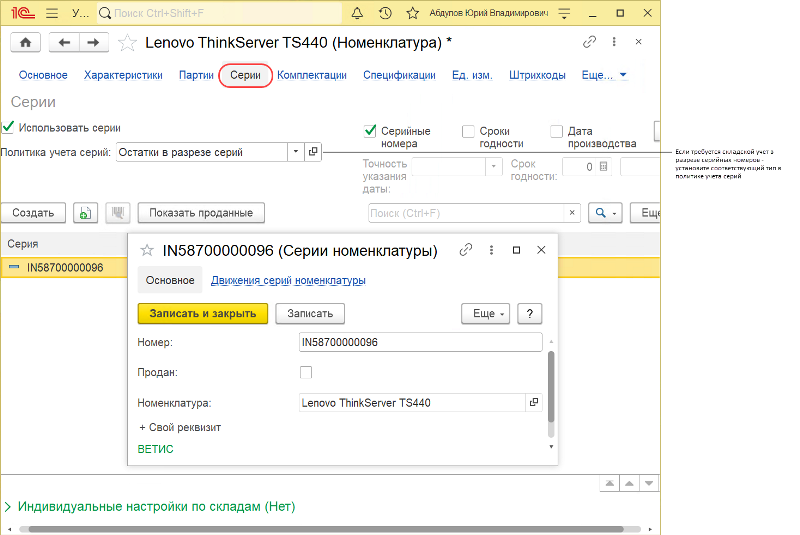Close the Номенклатура form tab

[x=638, y=42]
